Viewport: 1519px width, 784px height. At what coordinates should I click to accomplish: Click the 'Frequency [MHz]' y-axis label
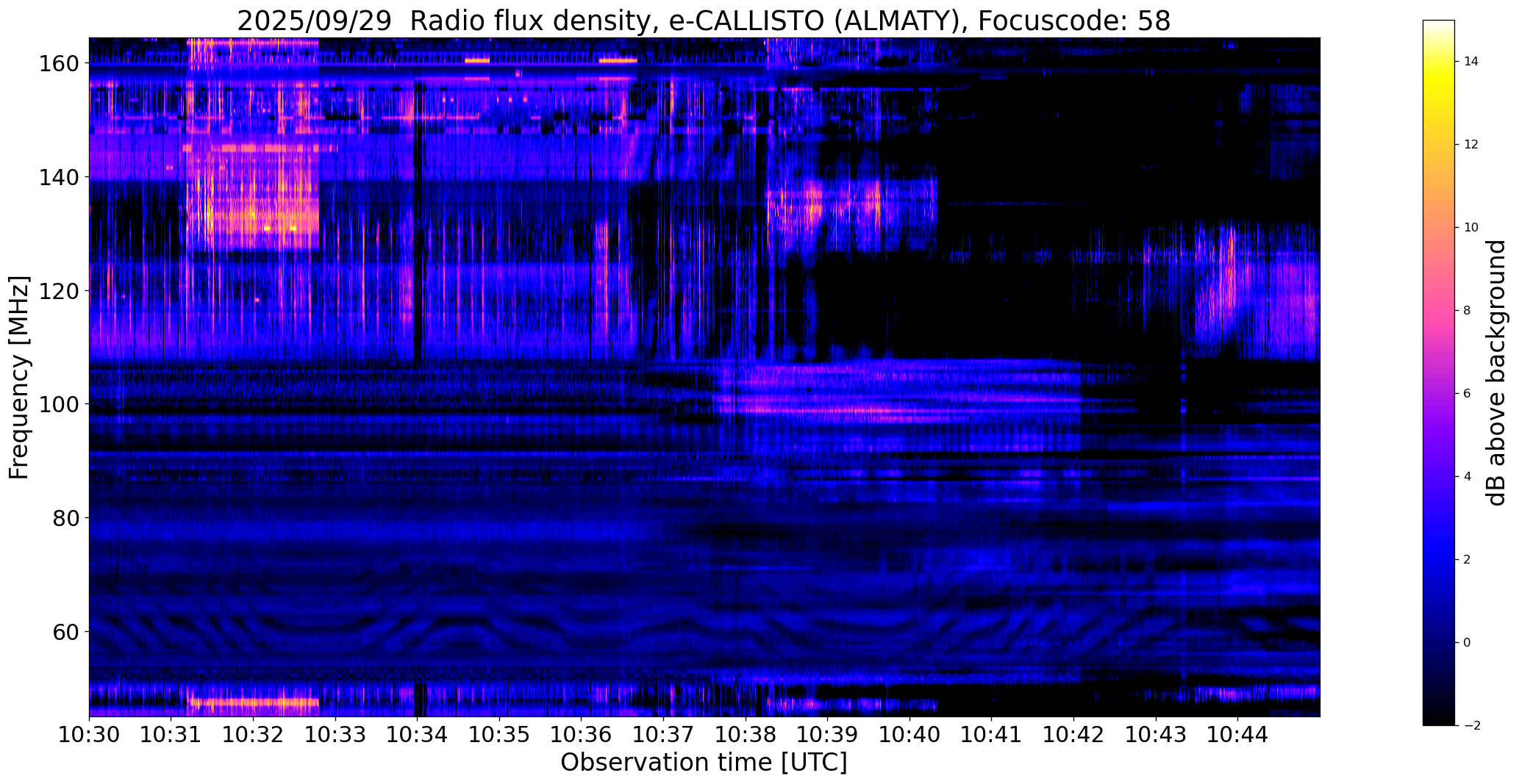19,378
